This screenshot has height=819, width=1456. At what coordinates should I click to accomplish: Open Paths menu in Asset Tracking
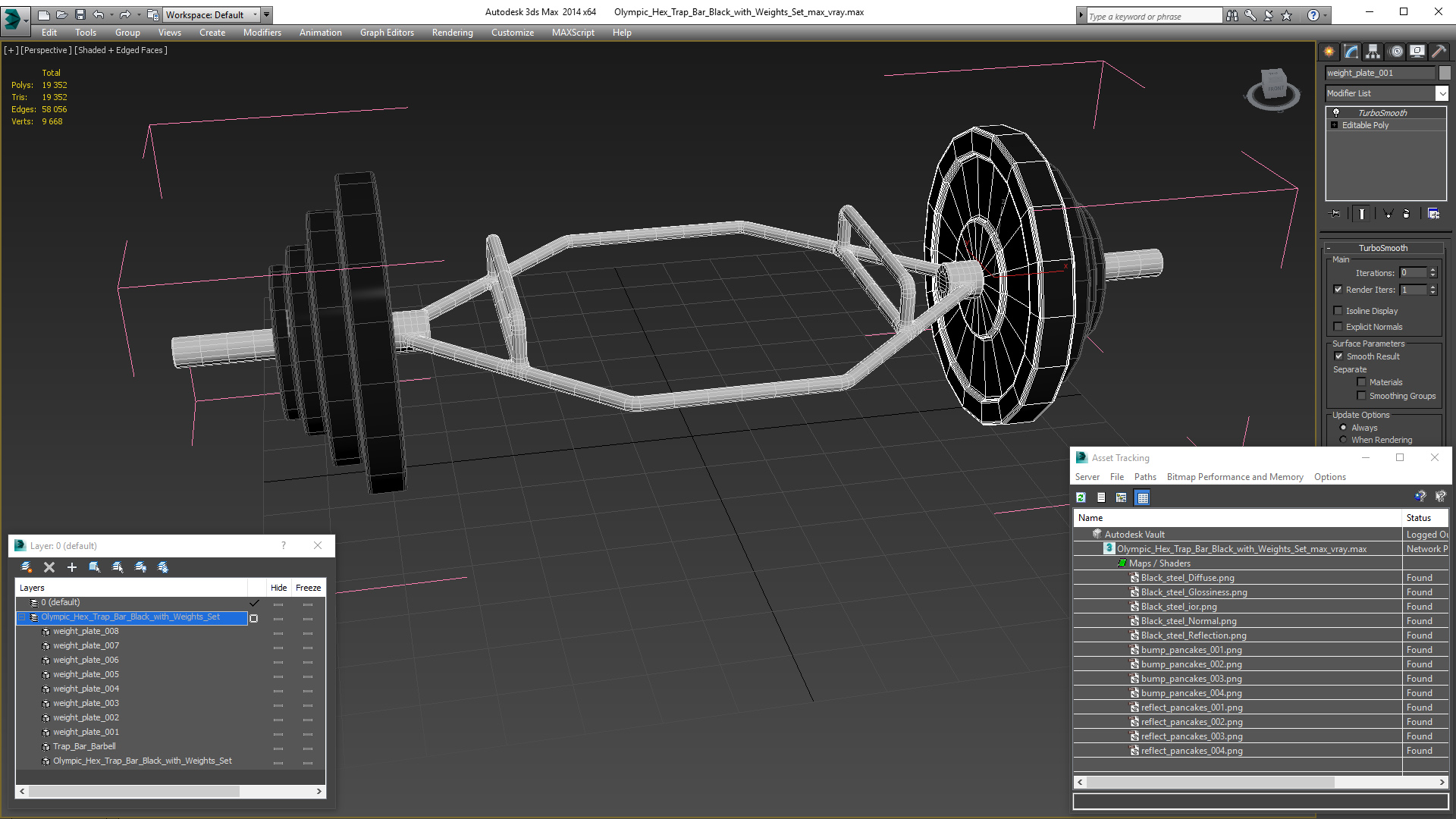click(x=1145, y=477)
